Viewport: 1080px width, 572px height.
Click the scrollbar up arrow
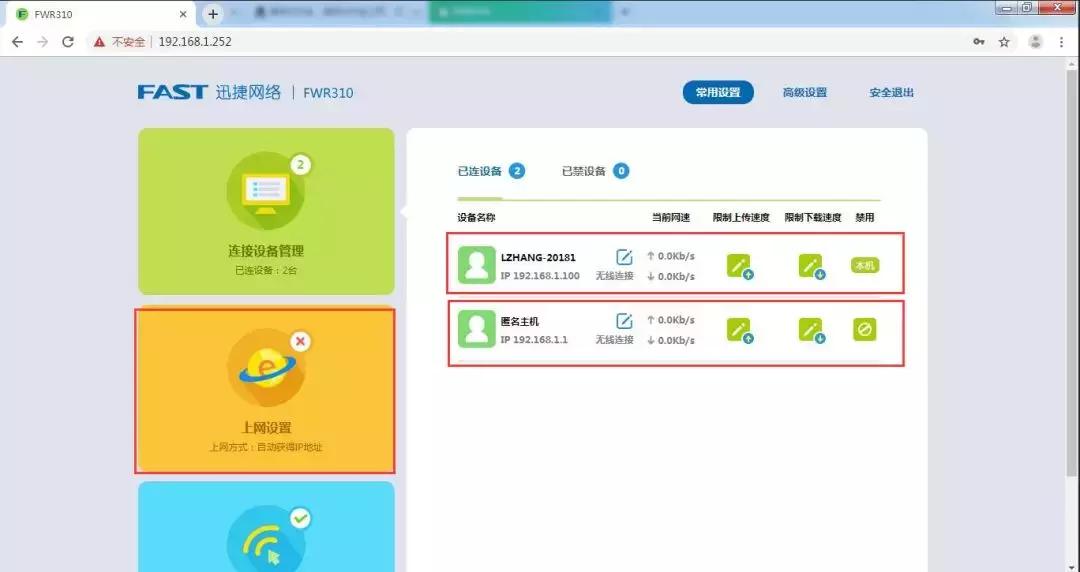(1072, 63)
